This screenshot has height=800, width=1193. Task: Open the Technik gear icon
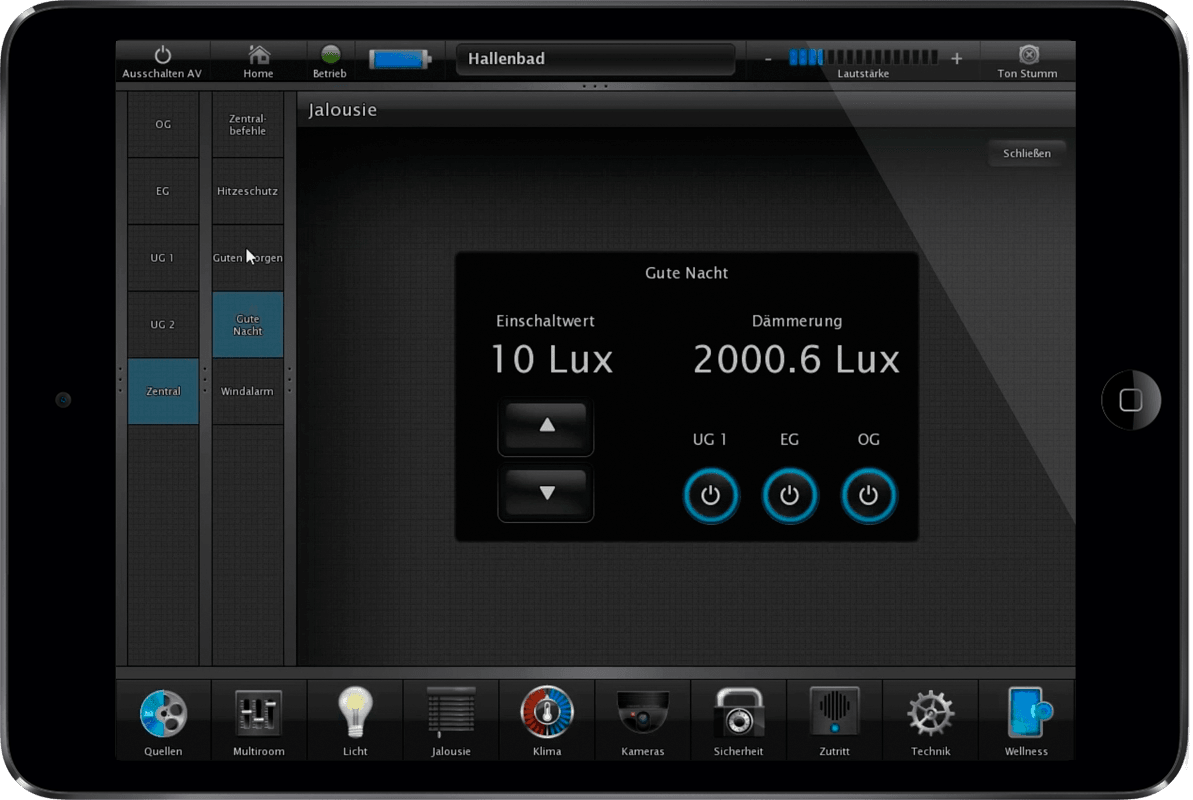tap(930, 714)
